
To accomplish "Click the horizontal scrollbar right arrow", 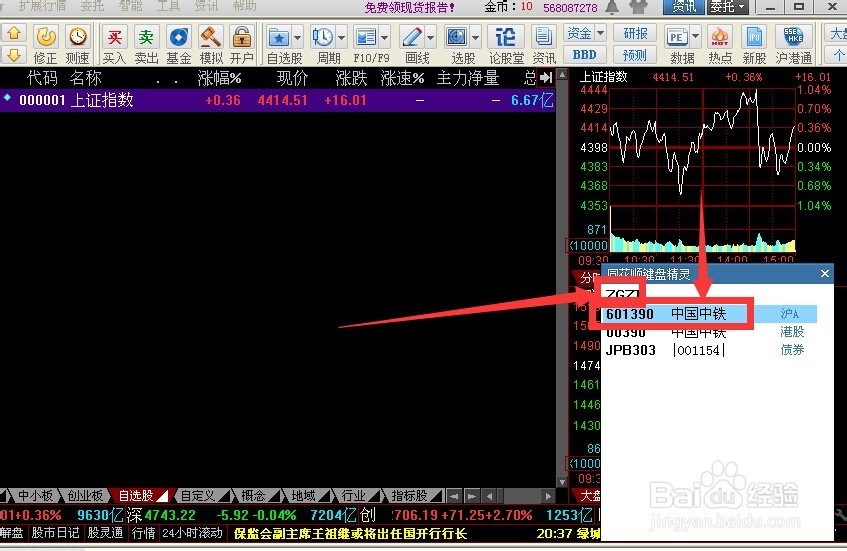I will pyautogui.click(x=548, y=496).
